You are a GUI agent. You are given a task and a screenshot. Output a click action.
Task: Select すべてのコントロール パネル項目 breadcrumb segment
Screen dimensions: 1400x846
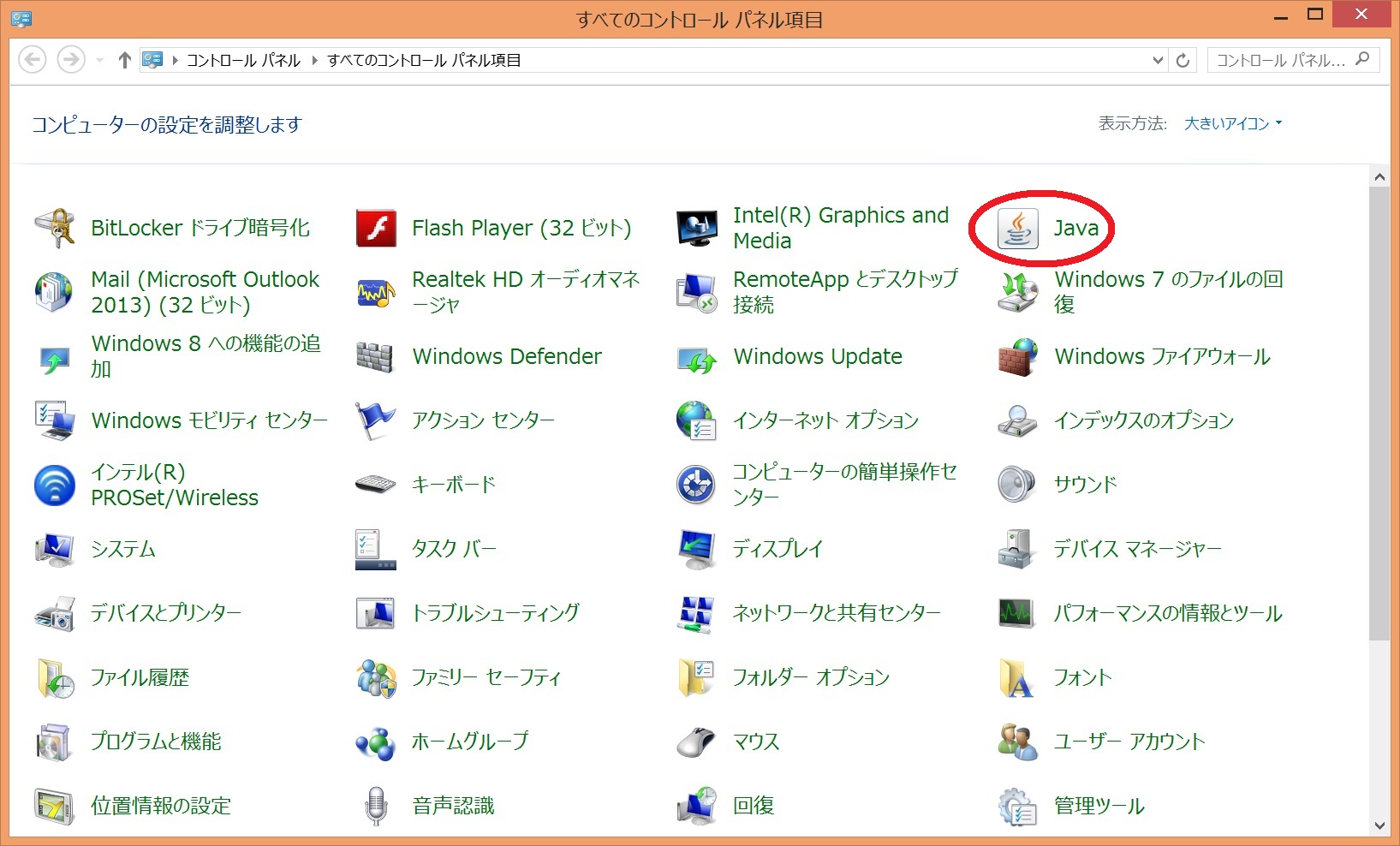pos(424,60)
